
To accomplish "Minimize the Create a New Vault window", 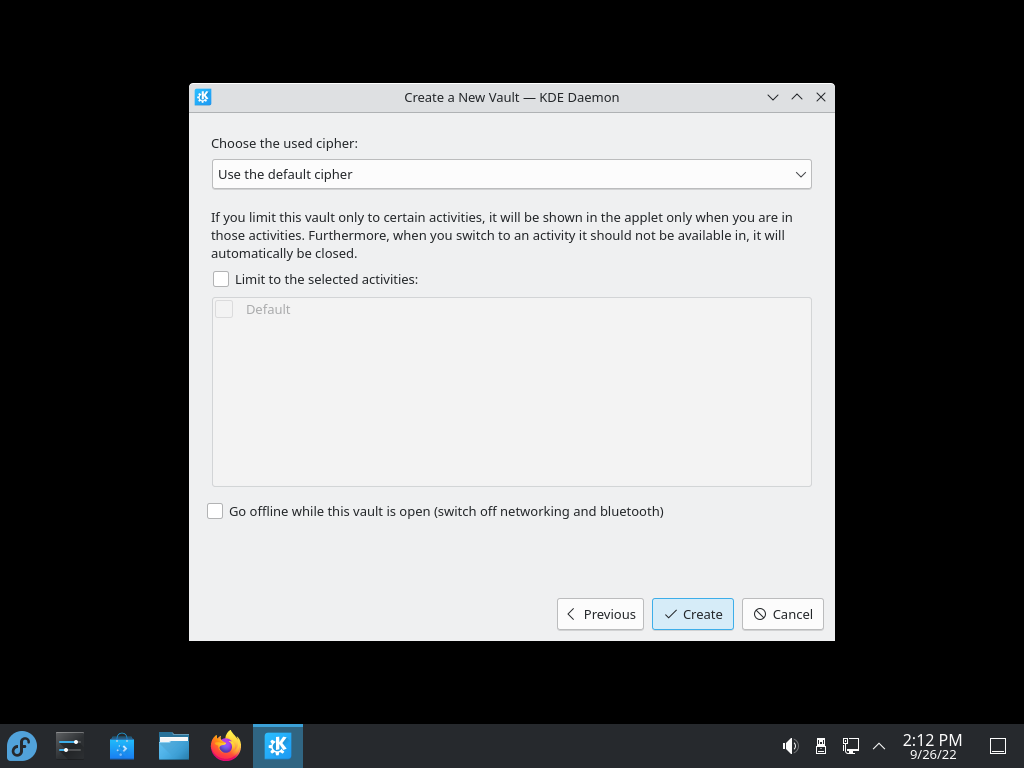I will pyautogui.click(x=773, y=97).
